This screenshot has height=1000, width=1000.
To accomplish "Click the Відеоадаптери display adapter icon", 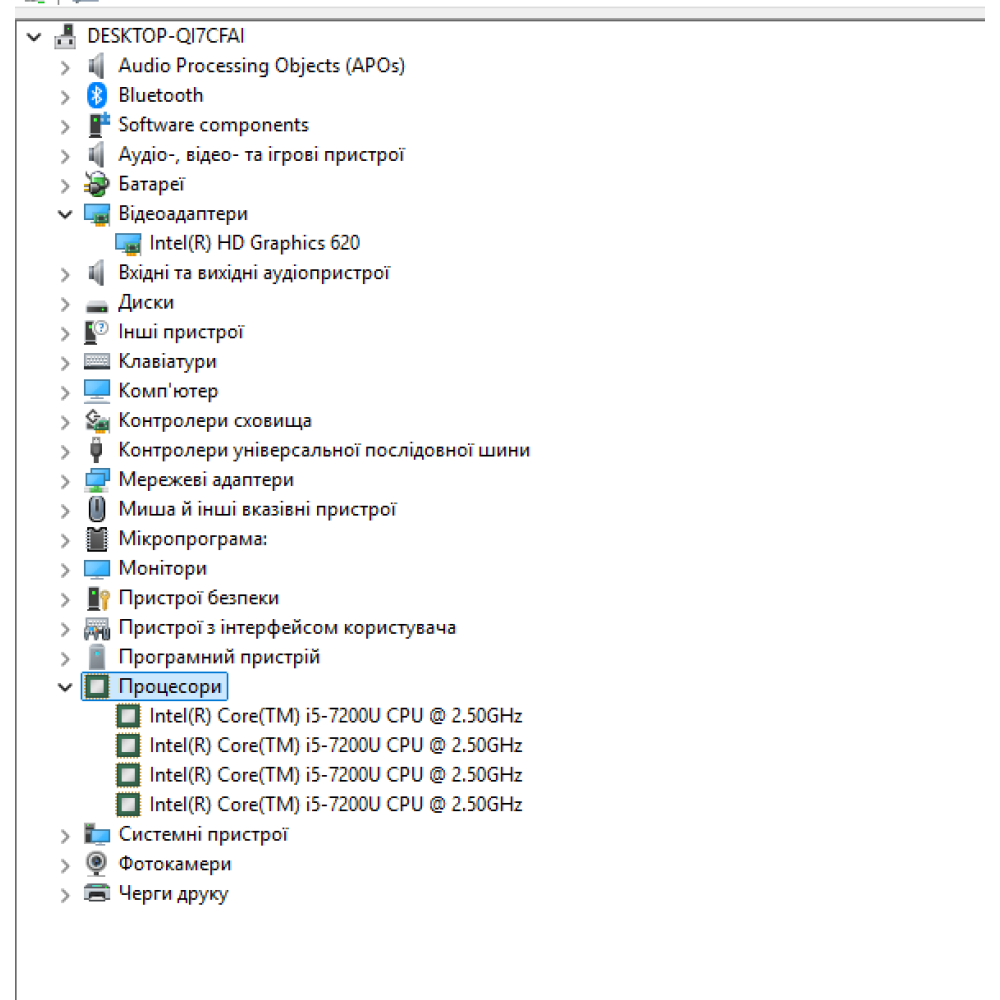I will (x=97, y=214).
